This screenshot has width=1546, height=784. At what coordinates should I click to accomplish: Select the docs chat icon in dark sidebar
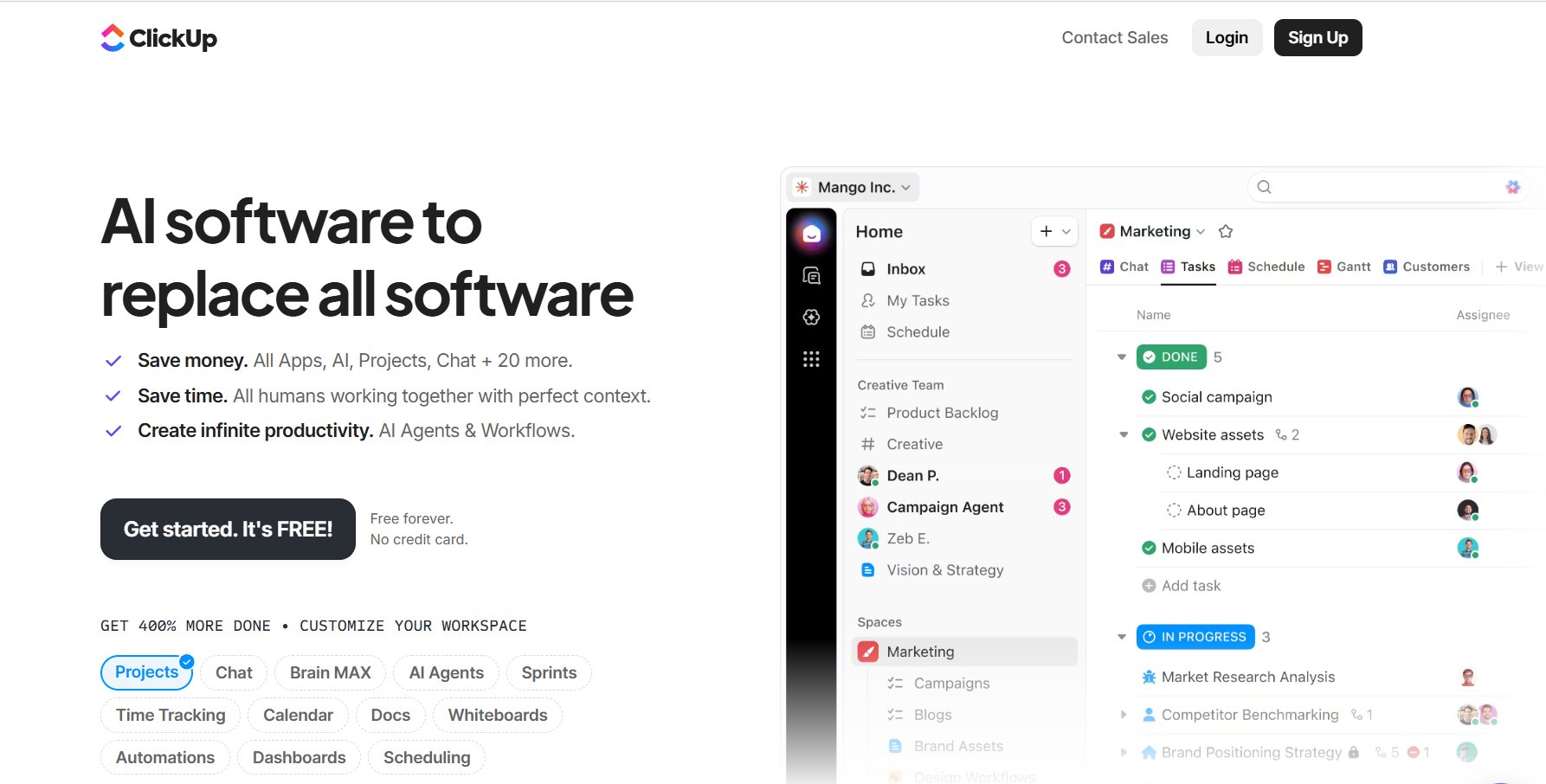pyautogui.click(x=811, y=274)
